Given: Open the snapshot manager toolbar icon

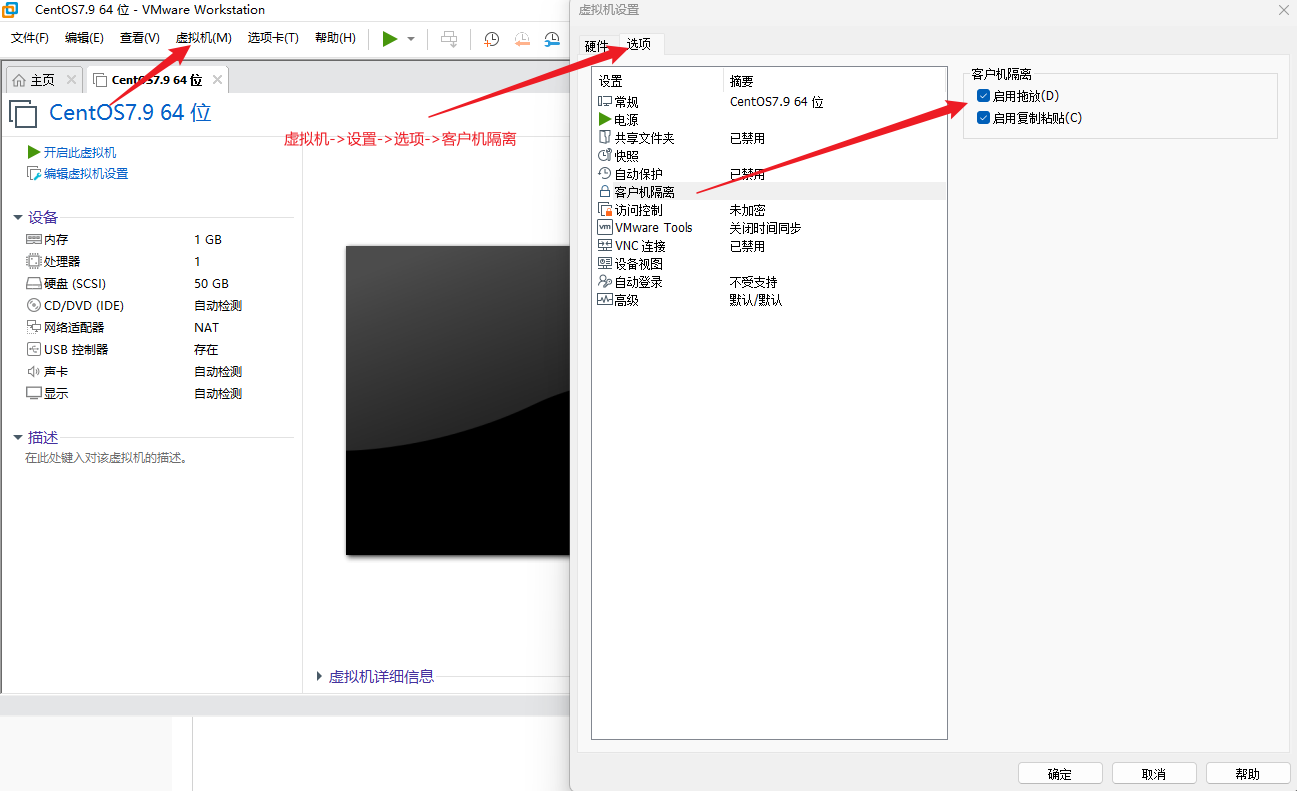Looking at the screenshot, I should [x=552, y=39].
